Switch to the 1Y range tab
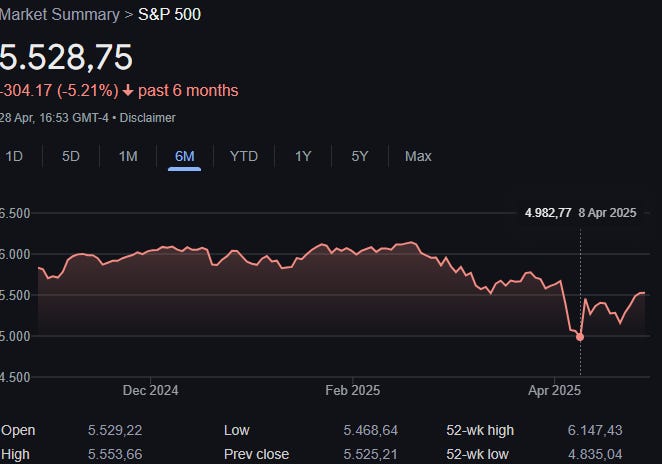This screenshot has height=464, width=662. (303, 156)
